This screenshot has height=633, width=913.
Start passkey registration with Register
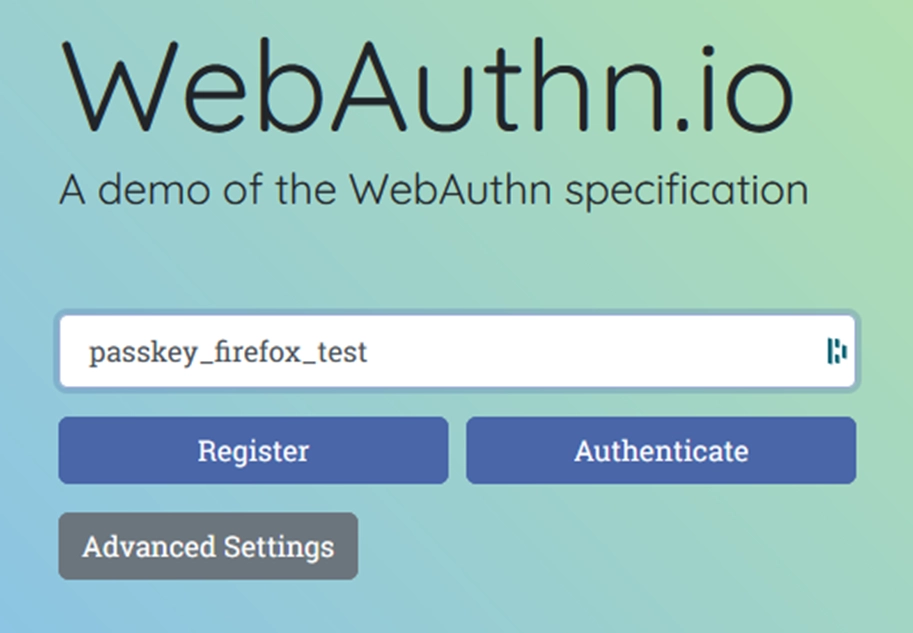click(253, 450)
